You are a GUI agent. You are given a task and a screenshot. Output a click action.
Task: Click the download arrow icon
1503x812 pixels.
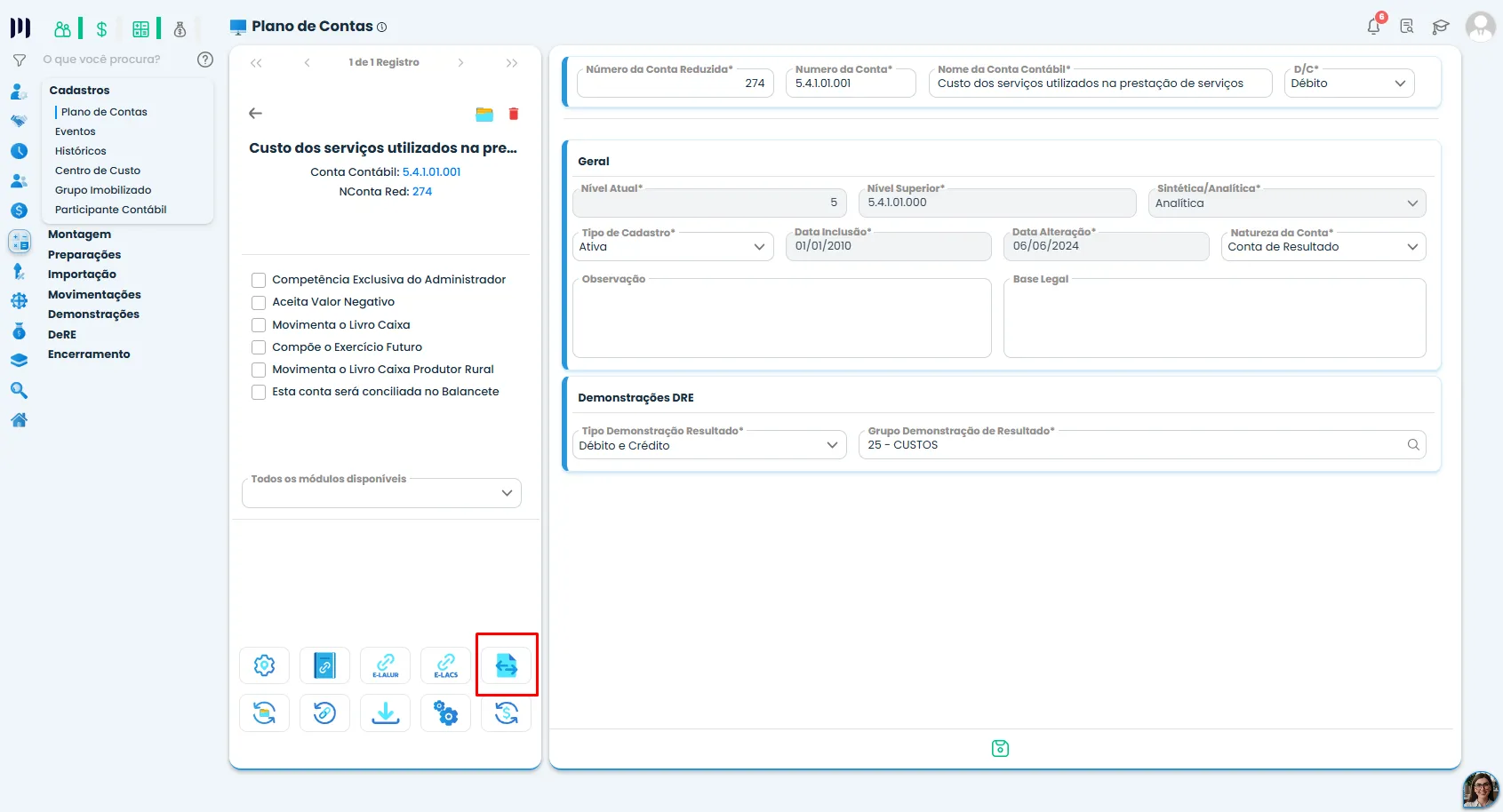pos(385,713)
